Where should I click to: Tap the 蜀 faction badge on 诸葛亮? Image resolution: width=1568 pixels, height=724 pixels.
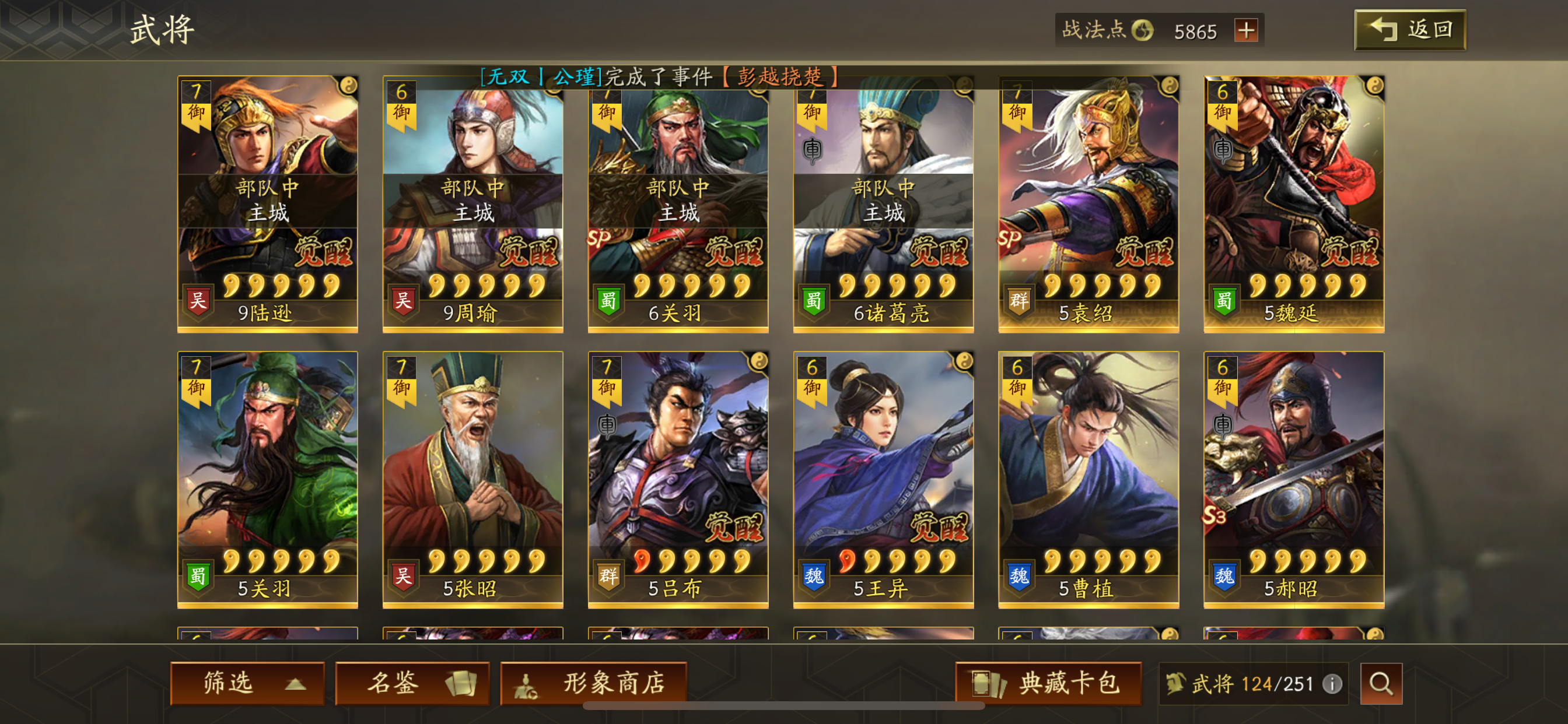click(814, 301)
